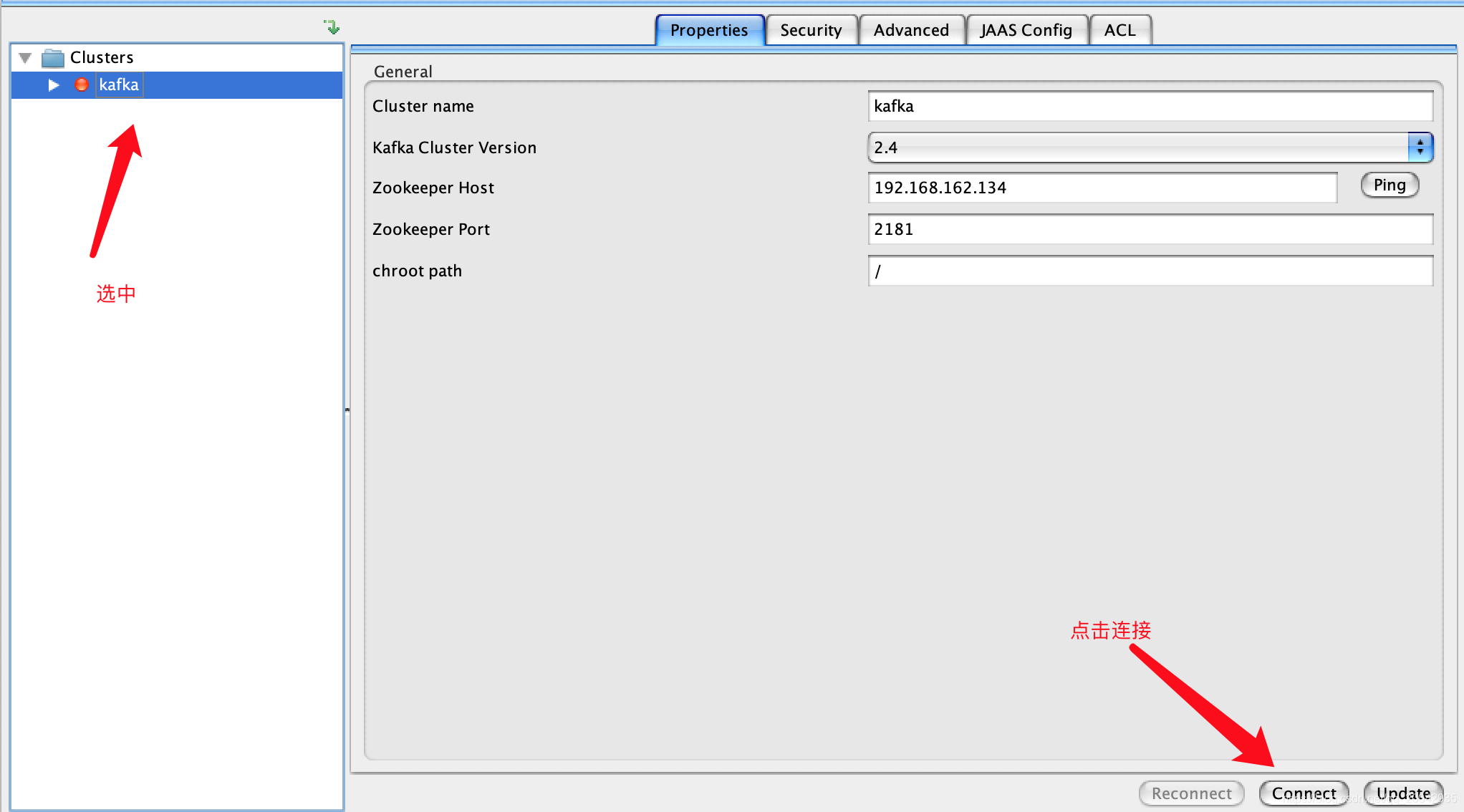1464x812 pixels.
Task: Click the Ping button
Action: (x=1389, y=184)
